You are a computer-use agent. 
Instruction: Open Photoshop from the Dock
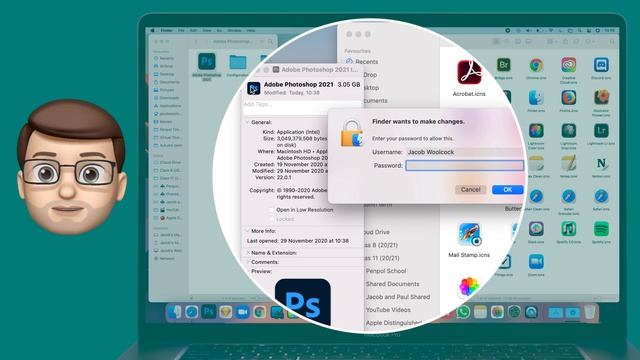209,312
